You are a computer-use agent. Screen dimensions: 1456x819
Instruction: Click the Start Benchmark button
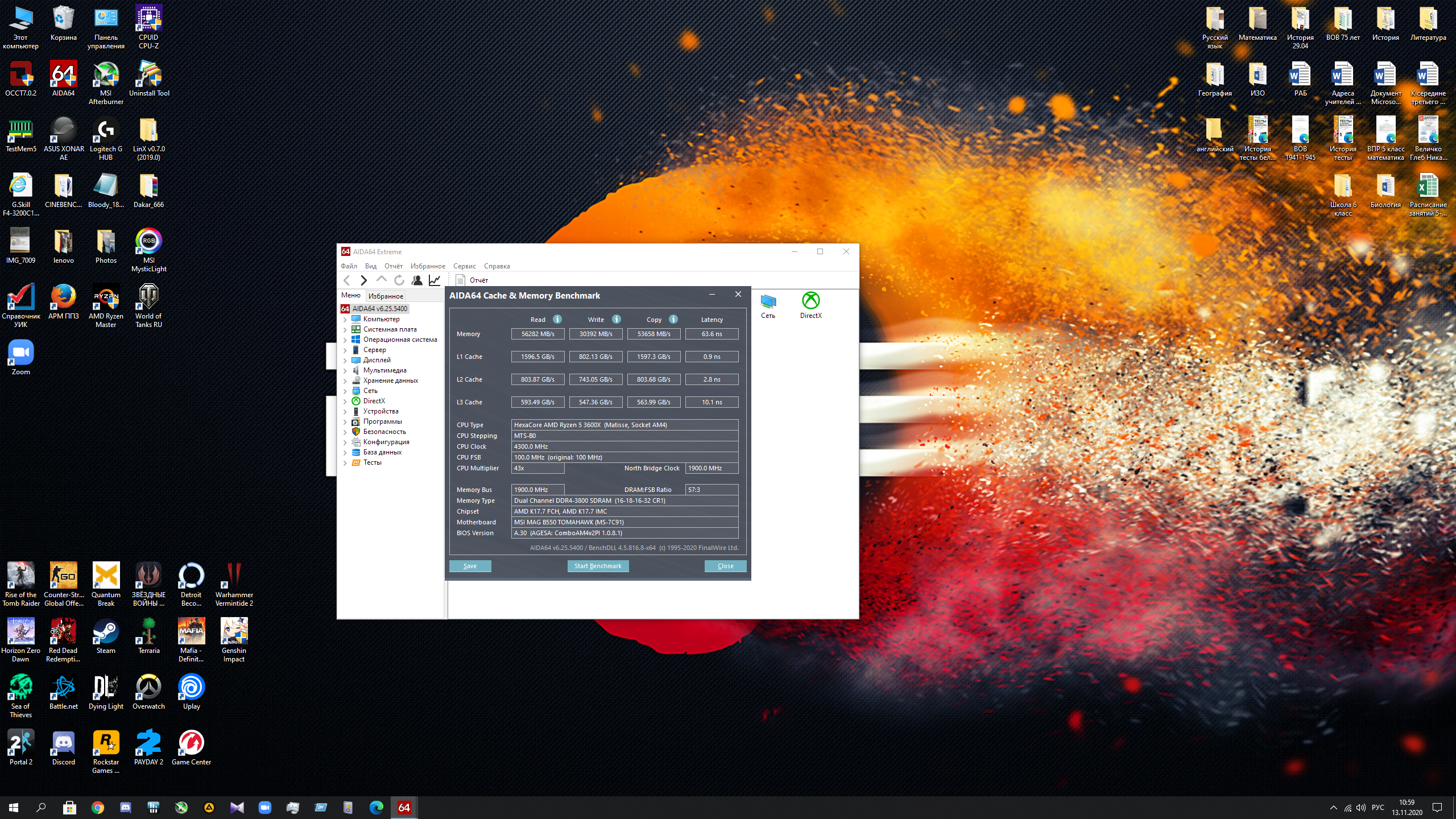(598, 566)
